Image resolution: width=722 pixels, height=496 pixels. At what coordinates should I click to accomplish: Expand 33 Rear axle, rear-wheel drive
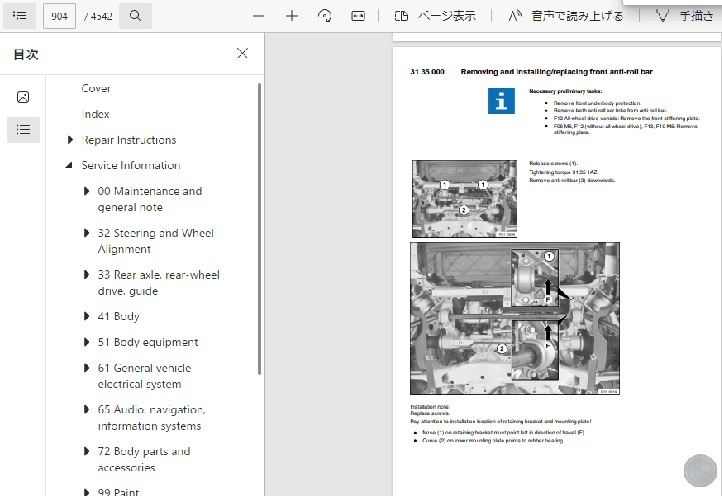86,274
